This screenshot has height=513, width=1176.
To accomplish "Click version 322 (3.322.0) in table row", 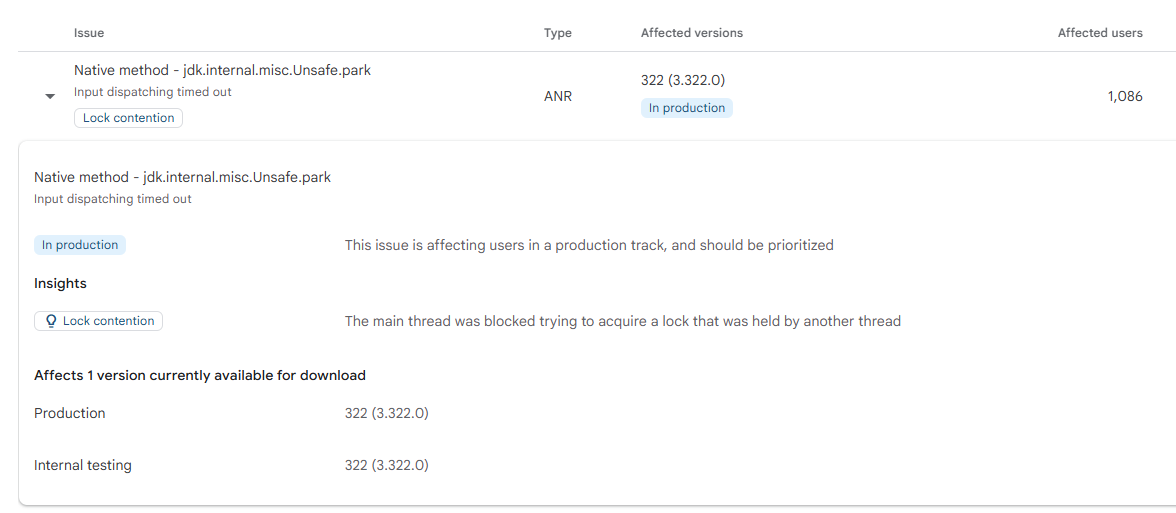I will pyautogui.click(x=682, y=81).
